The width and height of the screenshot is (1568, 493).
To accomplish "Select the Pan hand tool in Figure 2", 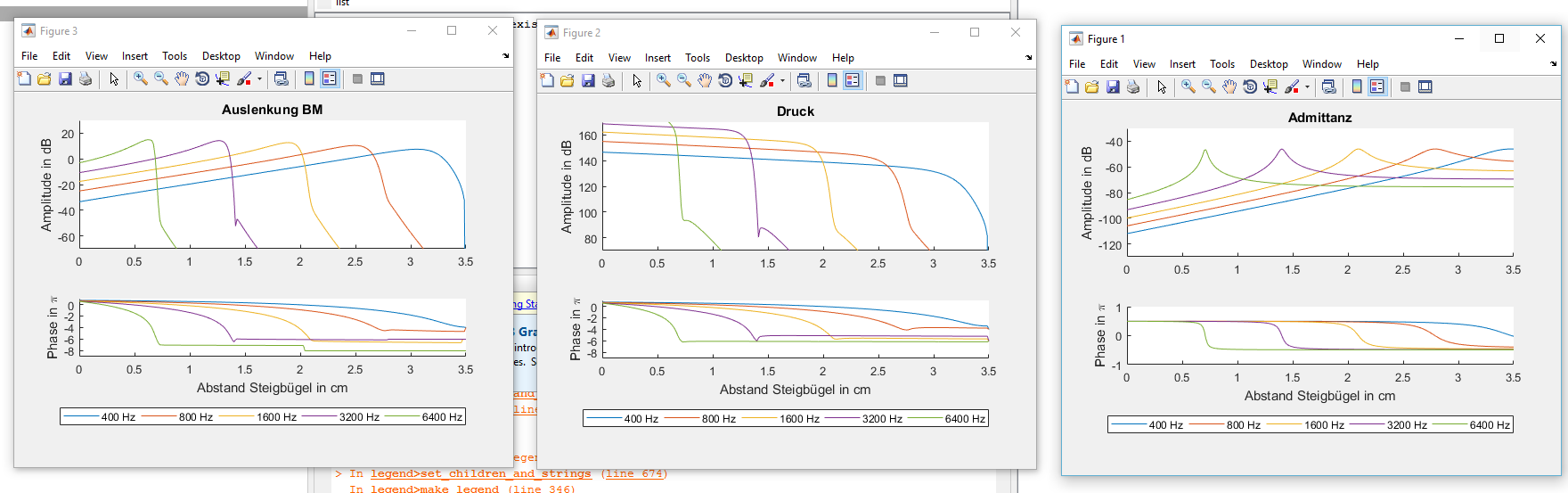I will tap(705, 81).
